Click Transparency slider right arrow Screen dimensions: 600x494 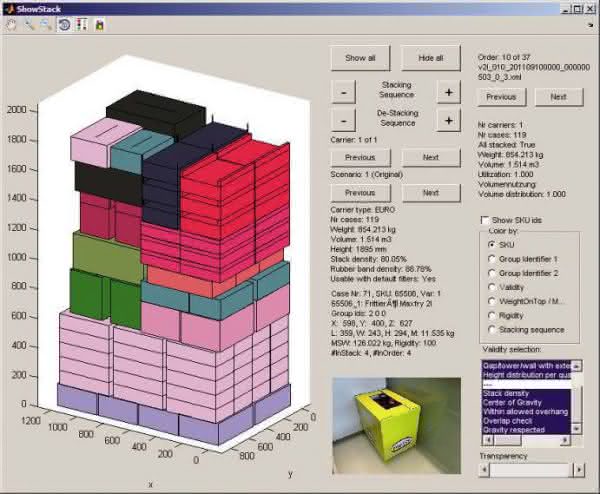tap(579, 469)
